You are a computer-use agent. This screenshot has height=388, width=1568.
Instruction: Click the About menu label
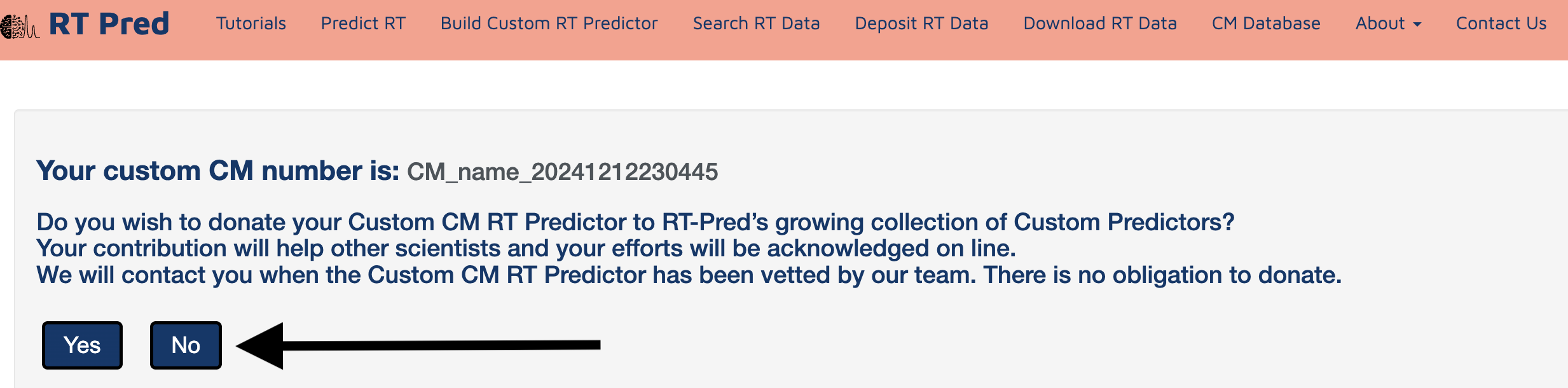click(1380, 24)
